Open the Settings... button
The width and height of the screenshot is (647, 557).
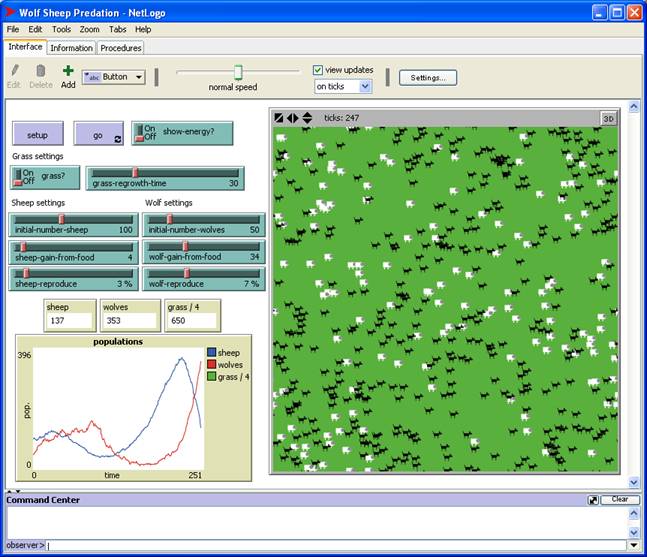pos(428,78)
